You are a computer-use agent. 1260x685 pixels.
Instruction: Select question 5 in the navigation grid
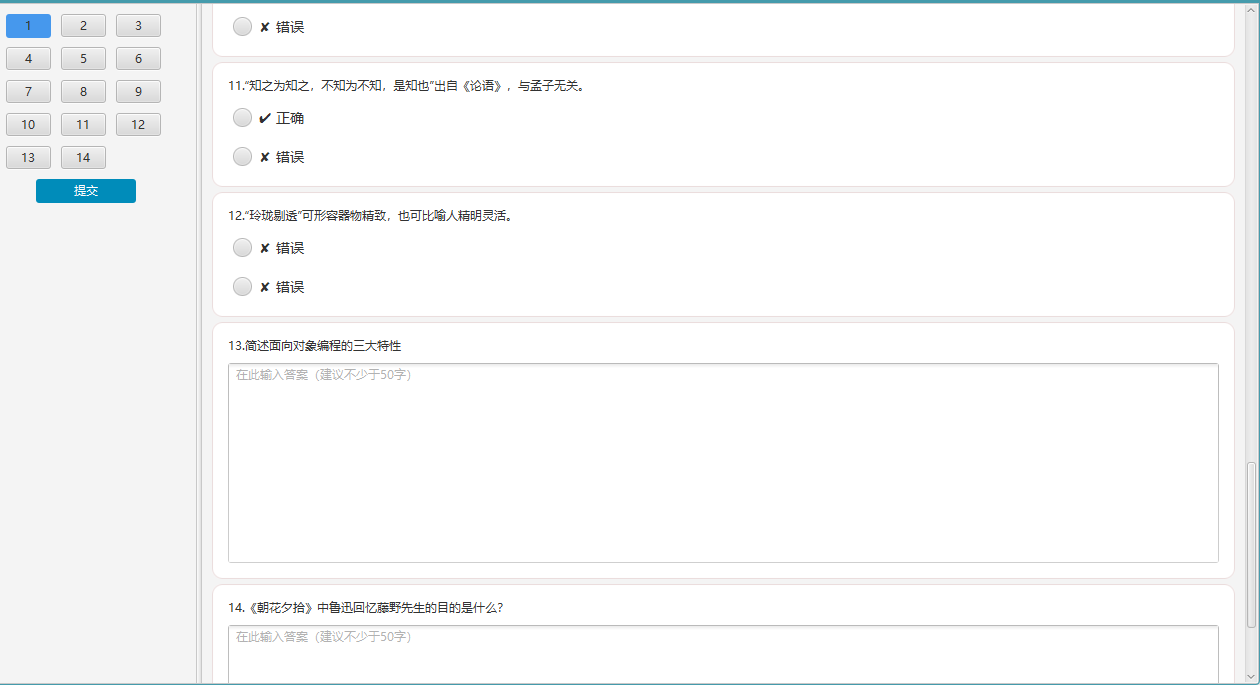83,59
